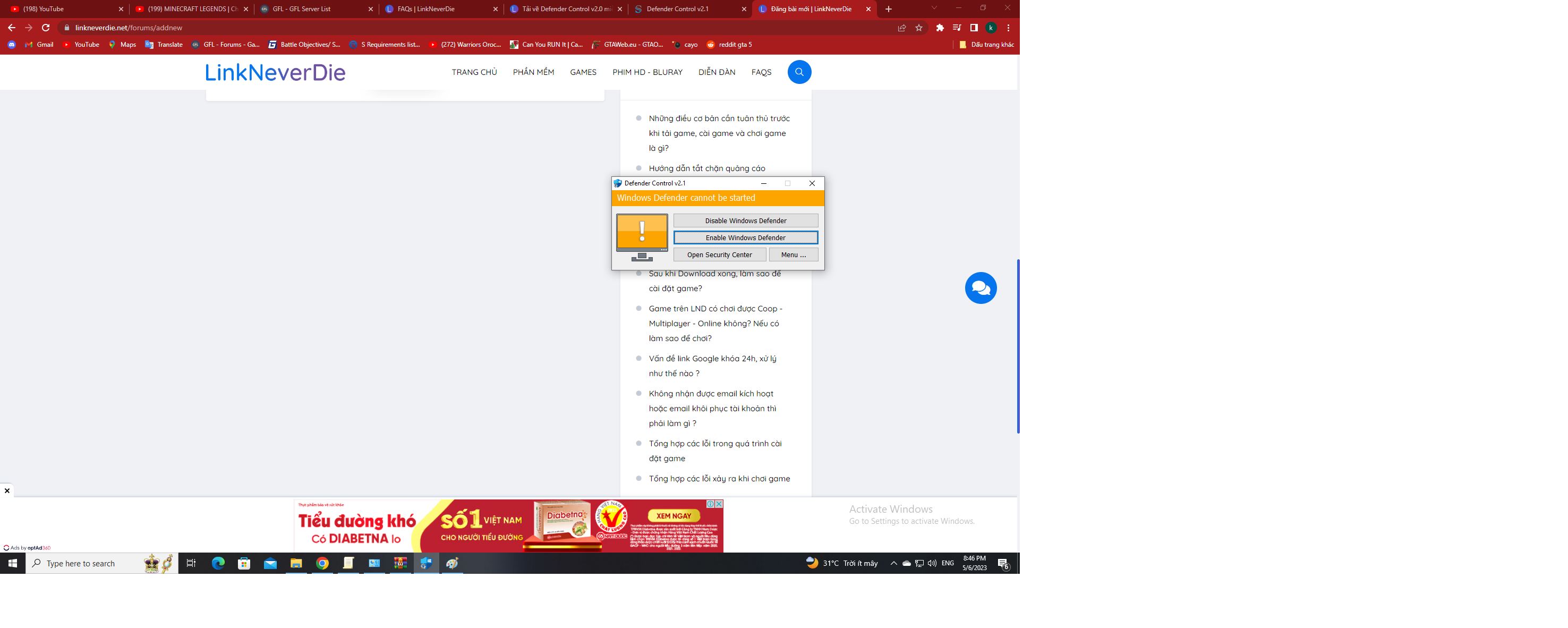This screenshot has width=1568, height=628.
Task: Click the Reddit GTA 5 browser tab
Action: click(x=735, y=44)
